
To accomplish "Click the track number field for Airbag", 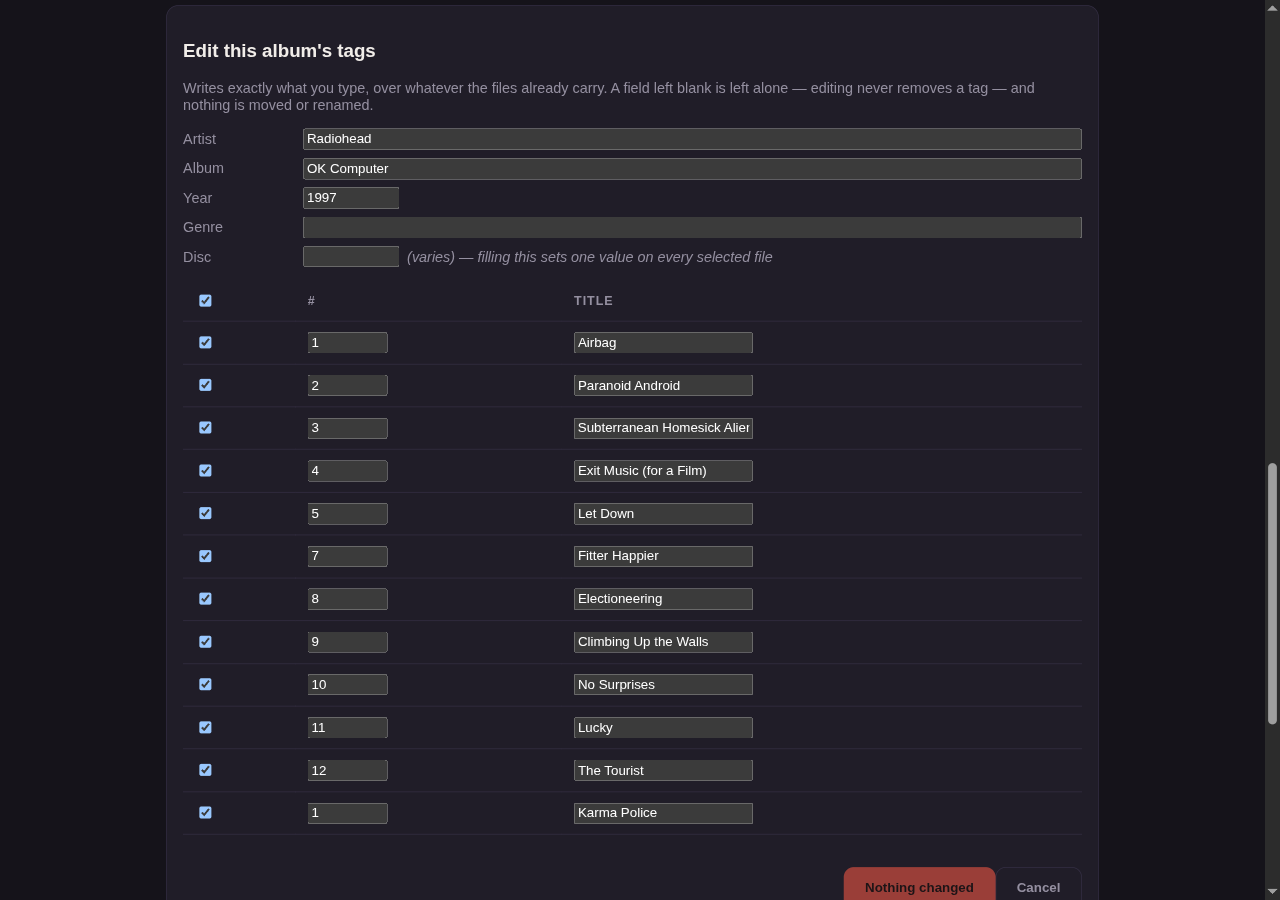I will pos(348,343).
